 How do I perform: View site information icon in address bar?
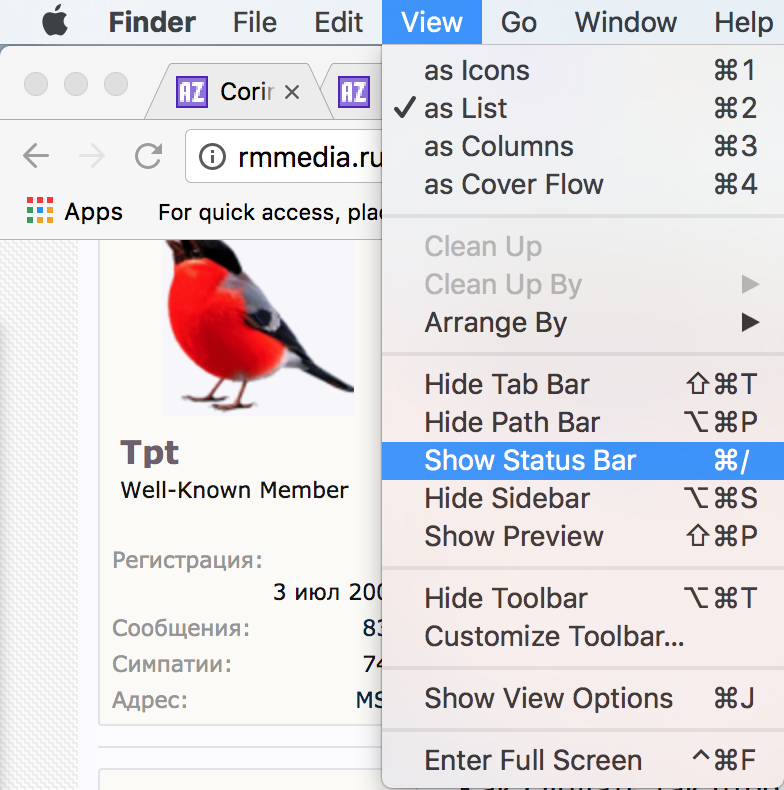tap(212, 157)
